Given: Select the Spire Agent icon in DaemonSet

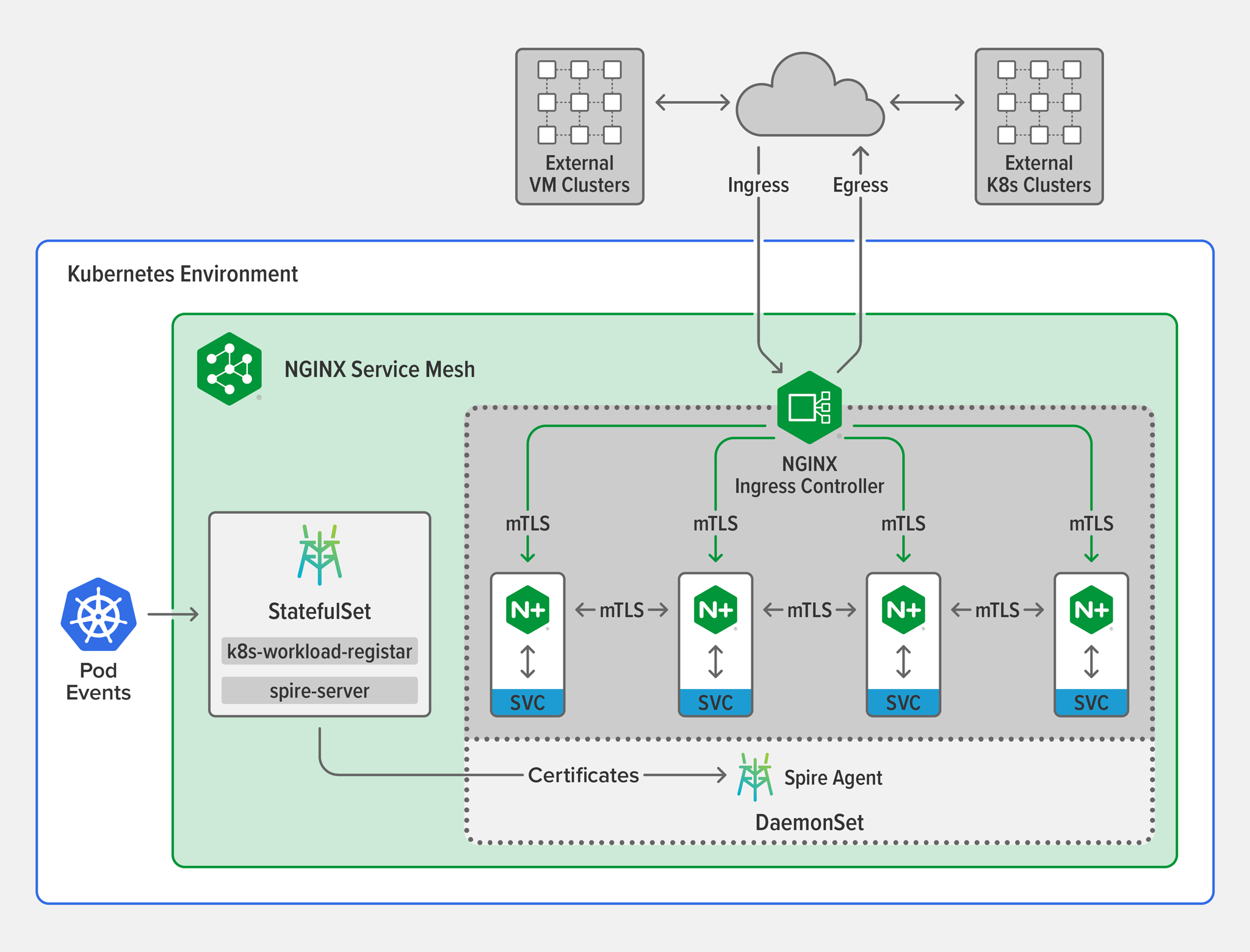Looking at the screenshot, I should 755,777.
